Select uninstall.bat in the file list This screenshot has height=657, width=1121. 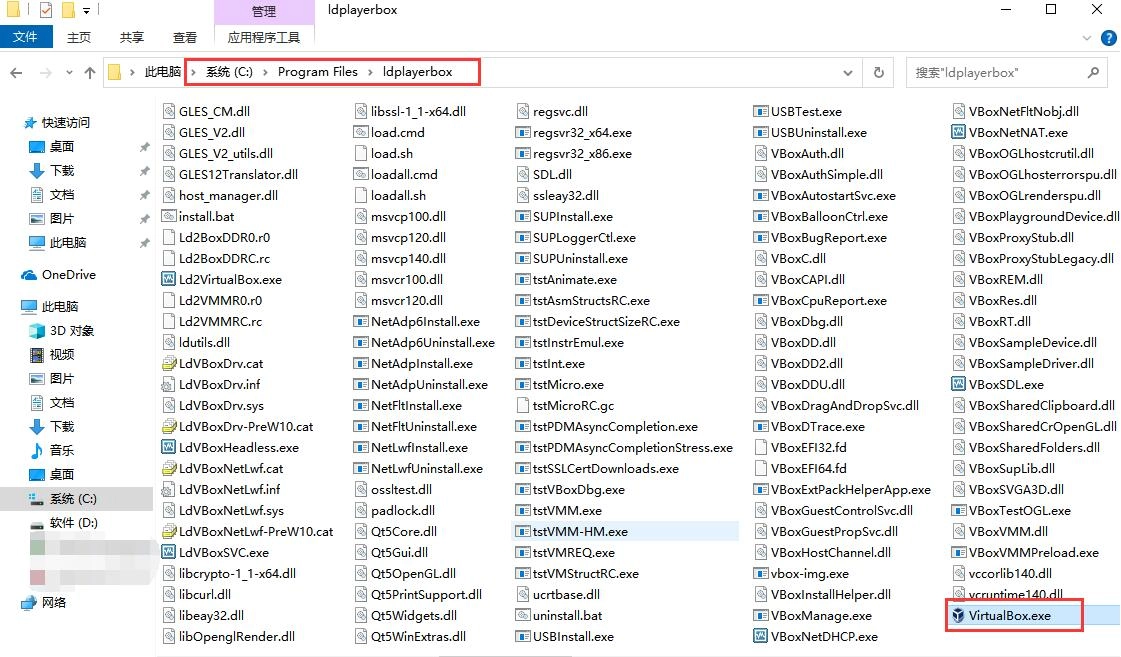[x=559, y=616]
